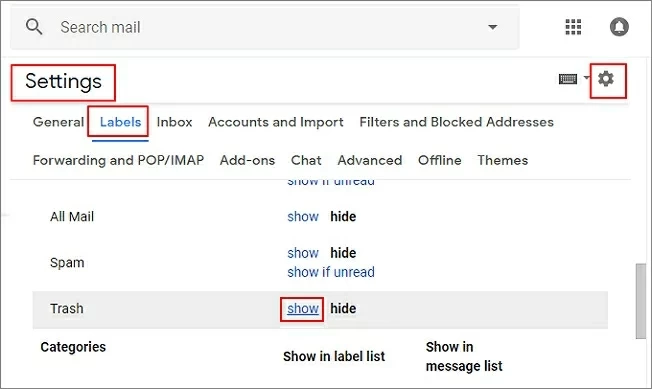Viewport: 652px width, 389px height.
Task: Open the Advanced tab
Action: pos(370,160)
